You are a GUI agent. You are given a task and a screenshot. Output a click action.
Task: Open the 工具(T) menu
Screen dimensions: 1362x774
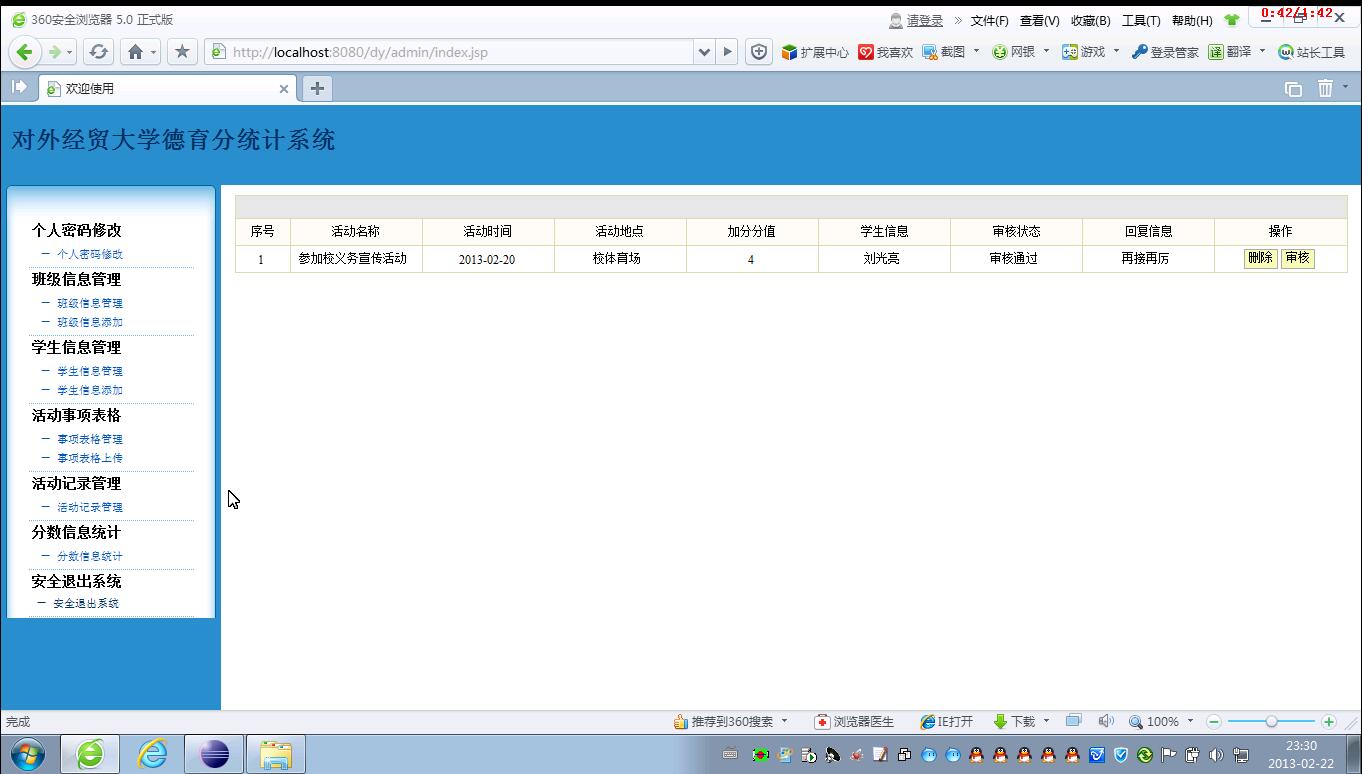[x=1141, y=20]
